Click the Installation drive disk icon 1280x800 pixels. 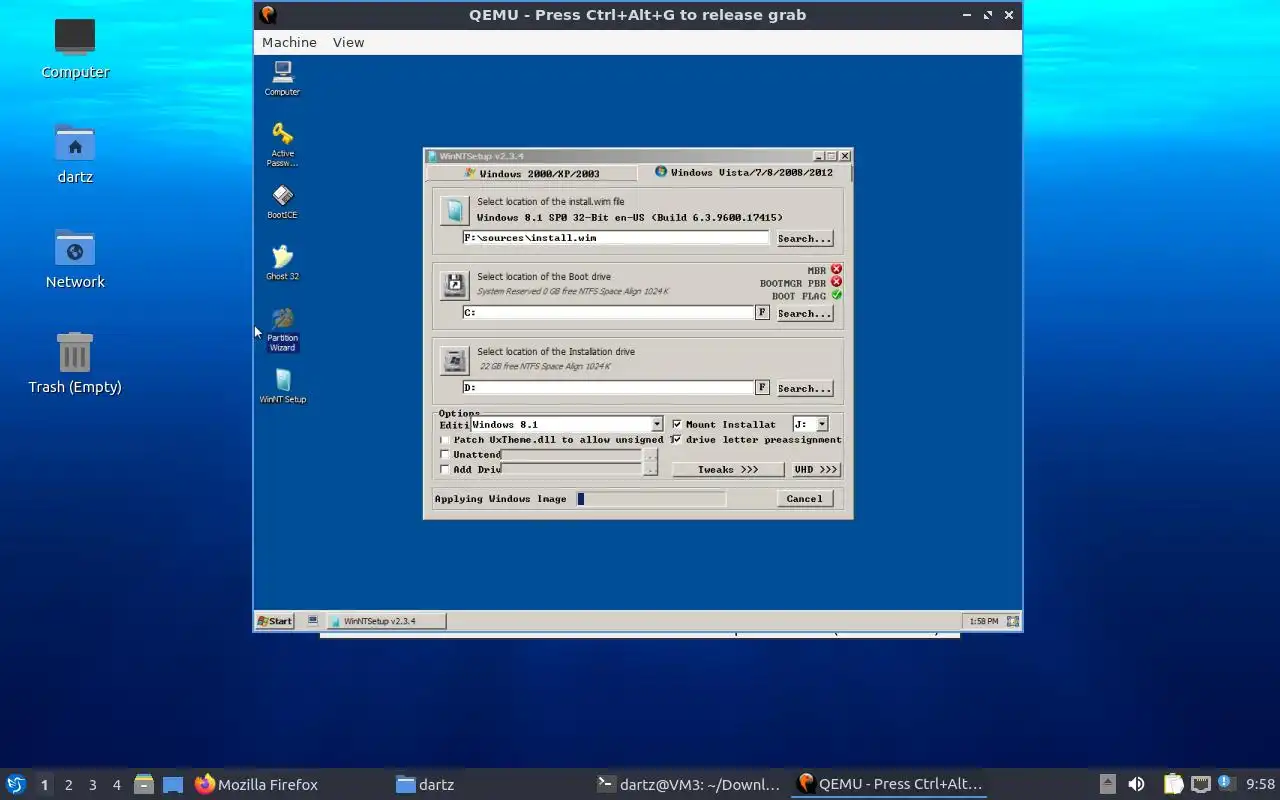[x=454, y=360]
